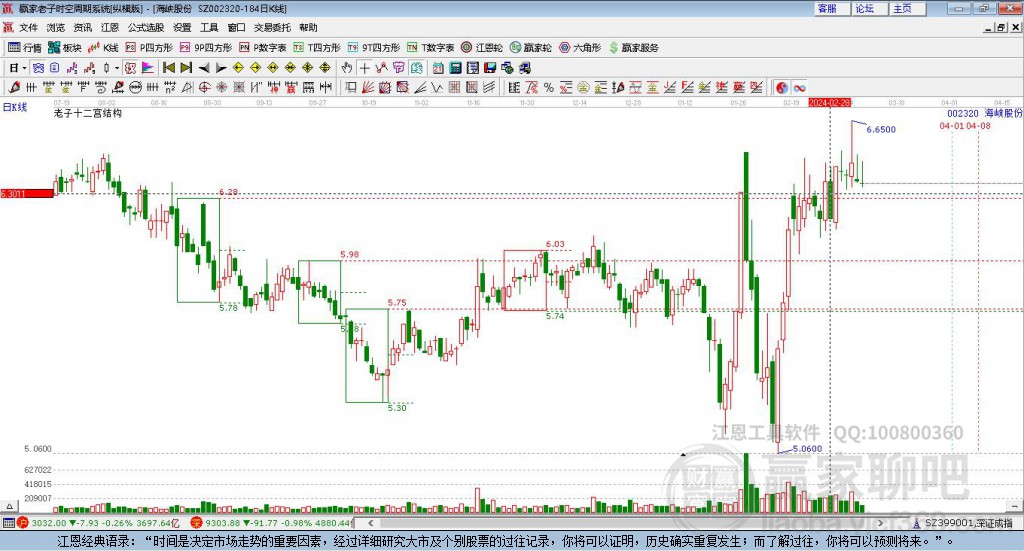
Task: Click the blue infinity loop icon
Action: [x=799, y=87]
